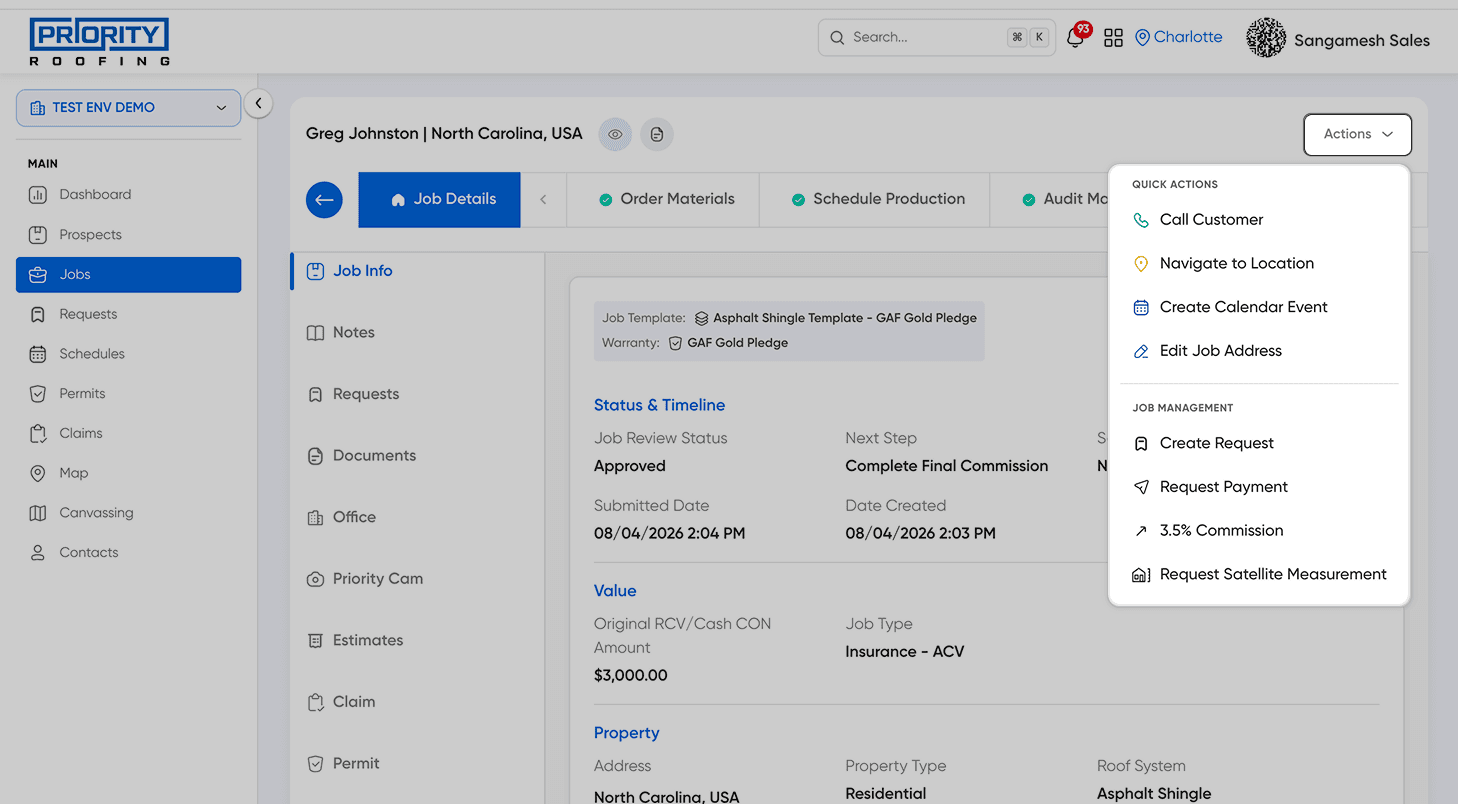Choose Navigate to Location

(1259, 264)
